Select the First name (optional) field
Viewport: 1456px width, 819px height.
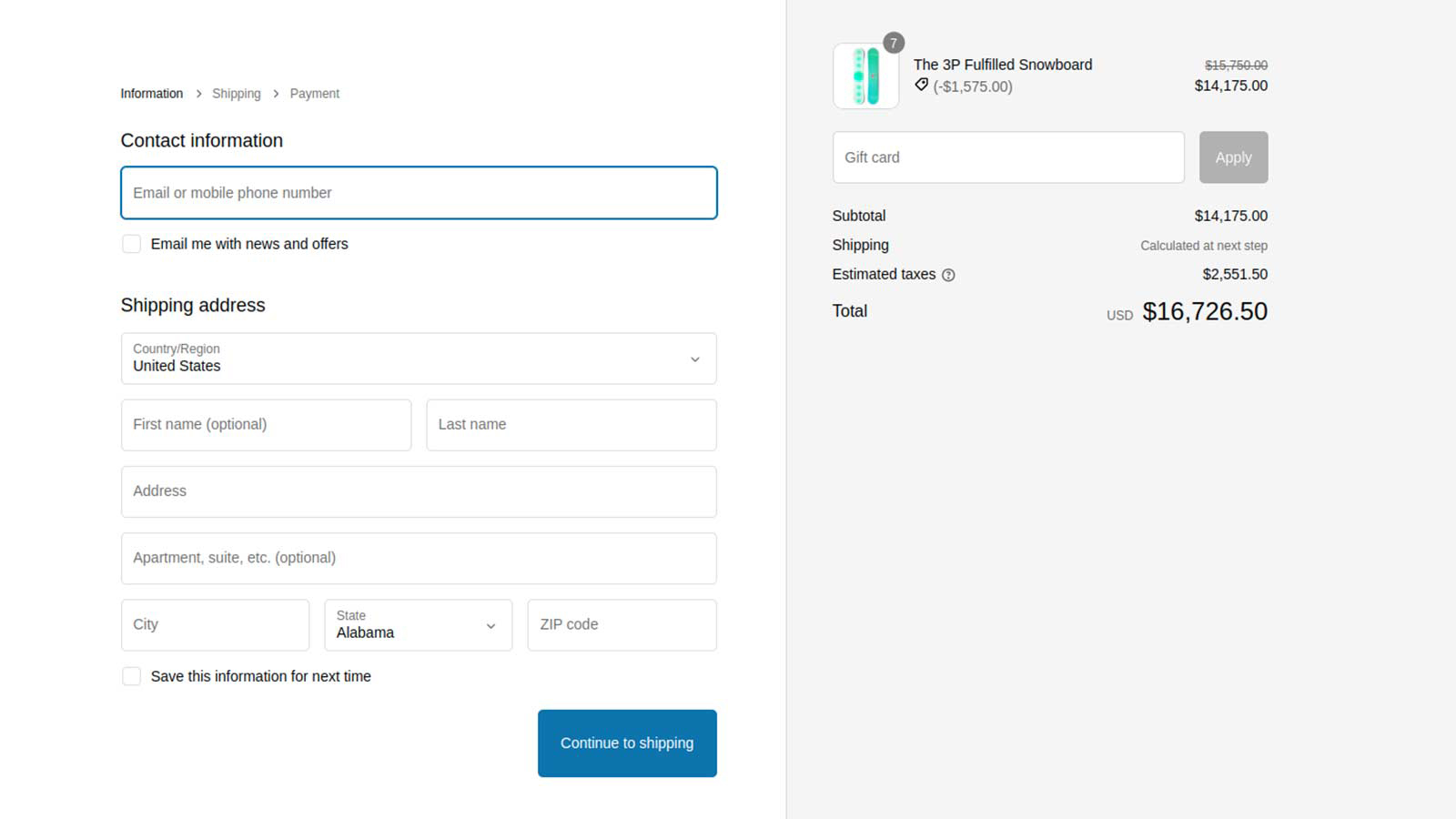click(266, 425)
